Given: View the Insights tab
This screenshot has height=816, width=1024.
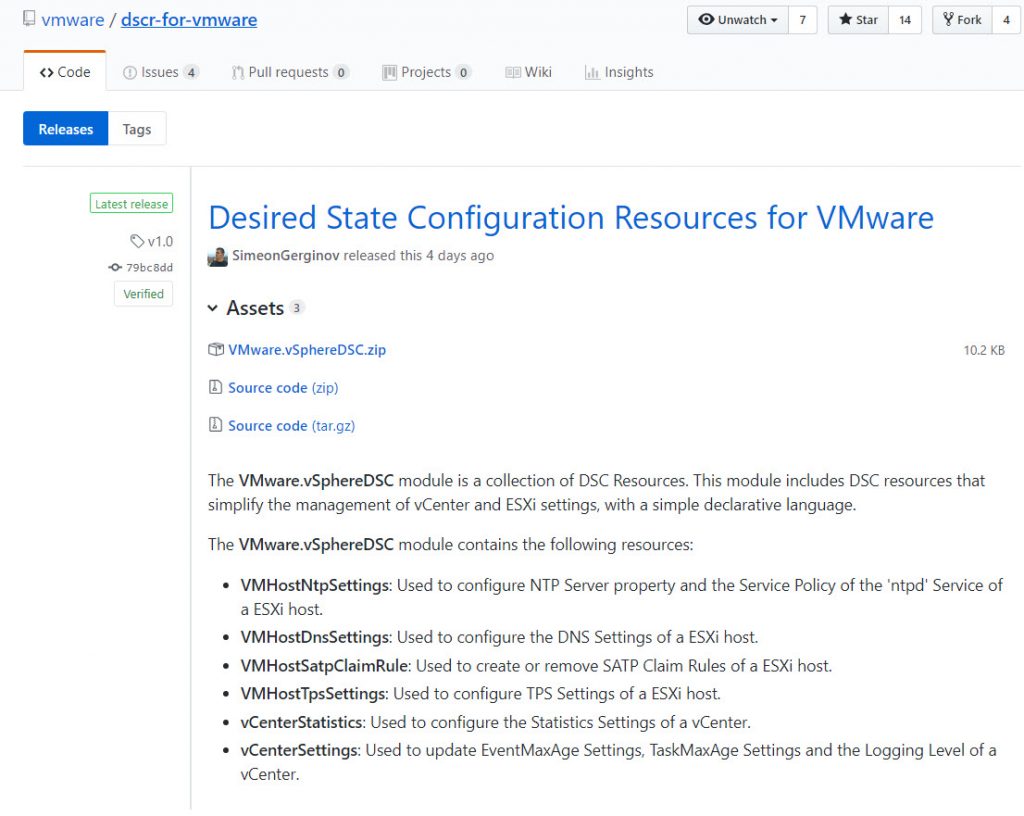Looking at the screenshot, I should [619, 72].
